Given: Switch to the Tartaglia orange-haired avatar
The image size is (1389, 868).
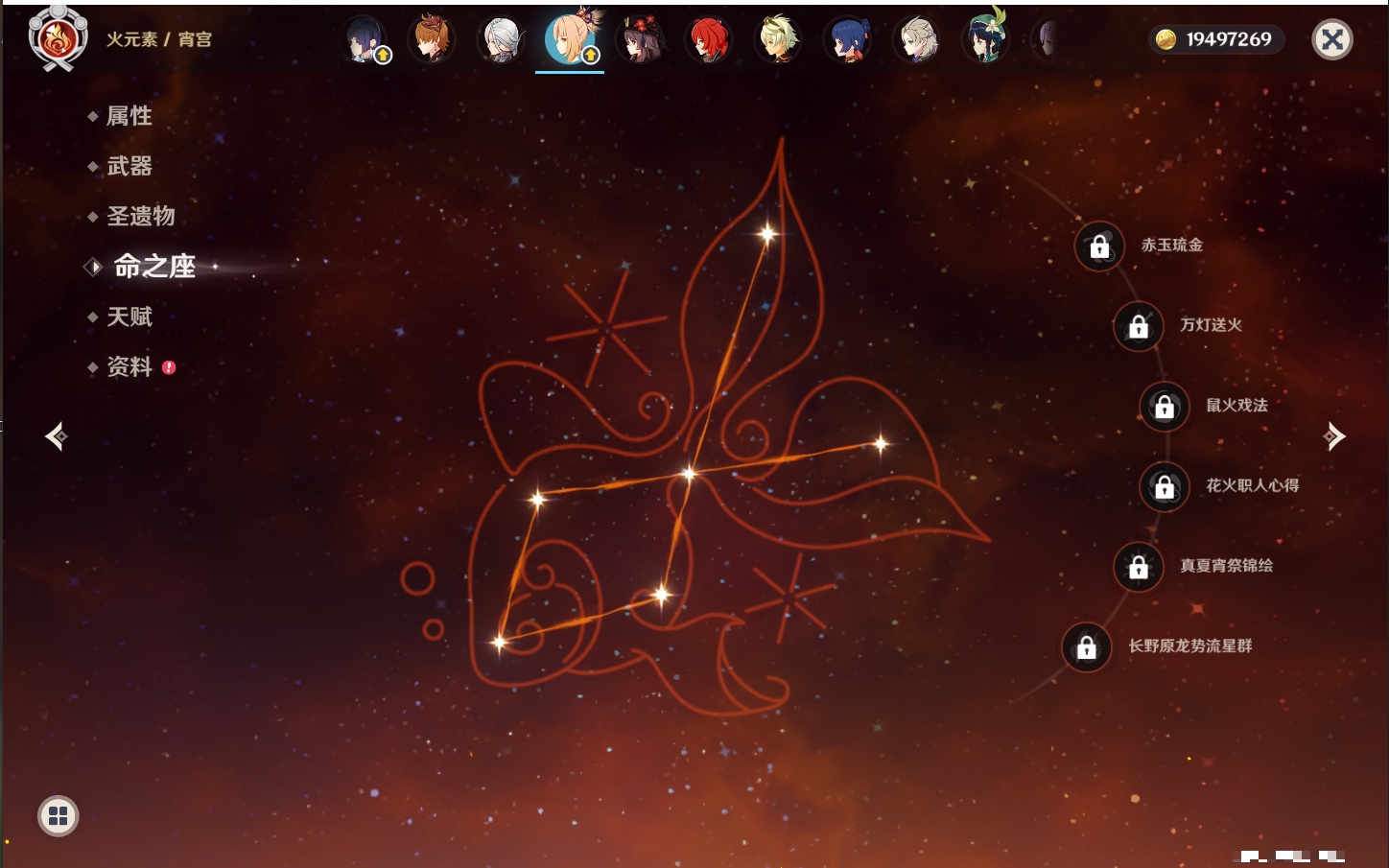Looking at the screenshot, I should point(432,40).
